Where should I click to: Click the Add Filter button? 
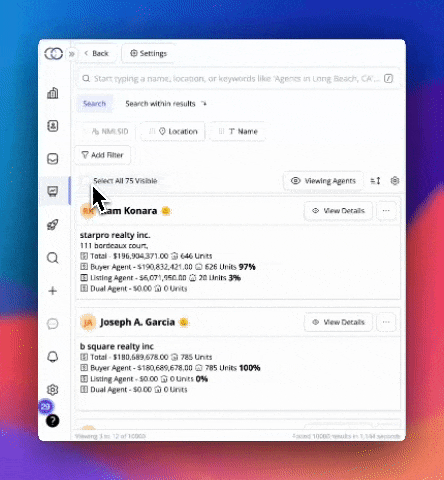pyautogui.click(x=102, y=155)
